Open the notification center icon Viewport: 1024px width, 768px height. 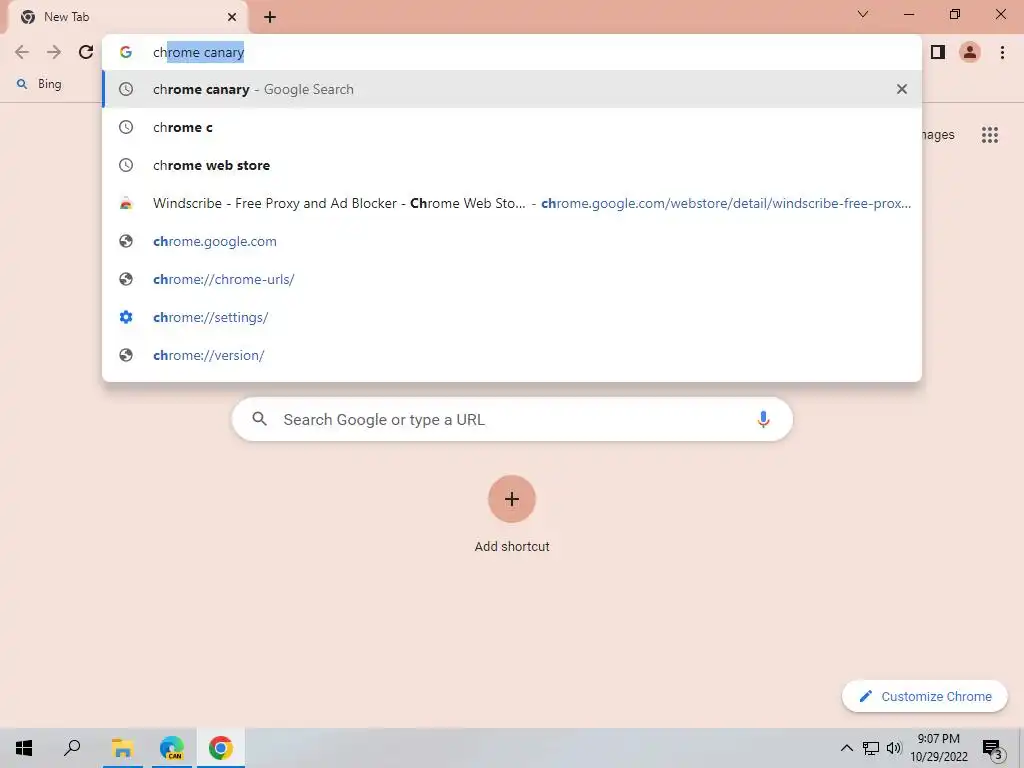point(993,750)
